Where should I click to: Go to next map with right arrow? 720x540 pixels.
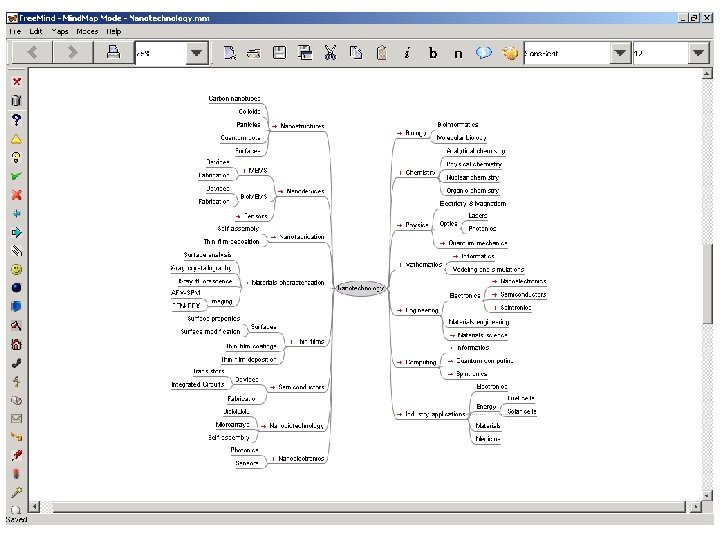(x=73, y=53)
